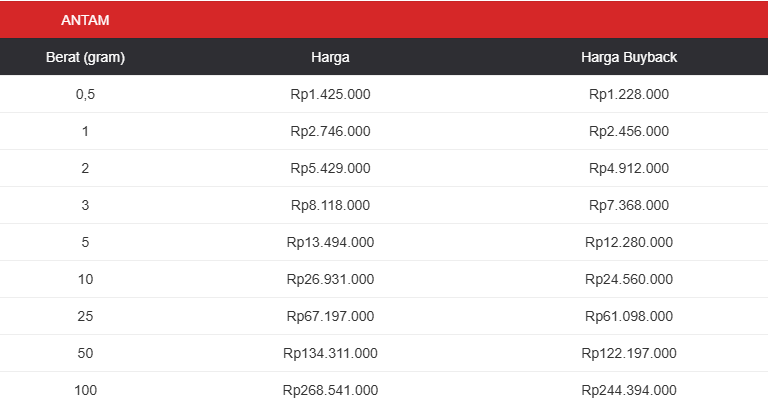Image resolution: width=769 pixels, height=408 pixels.
Task: Click the 100 gram weight cell
Action: pos(85,390)
